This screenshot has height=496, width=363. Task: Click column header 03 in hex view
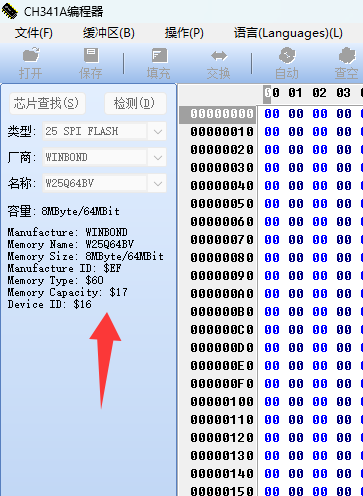pyautogui.click(x=343, y=93)
